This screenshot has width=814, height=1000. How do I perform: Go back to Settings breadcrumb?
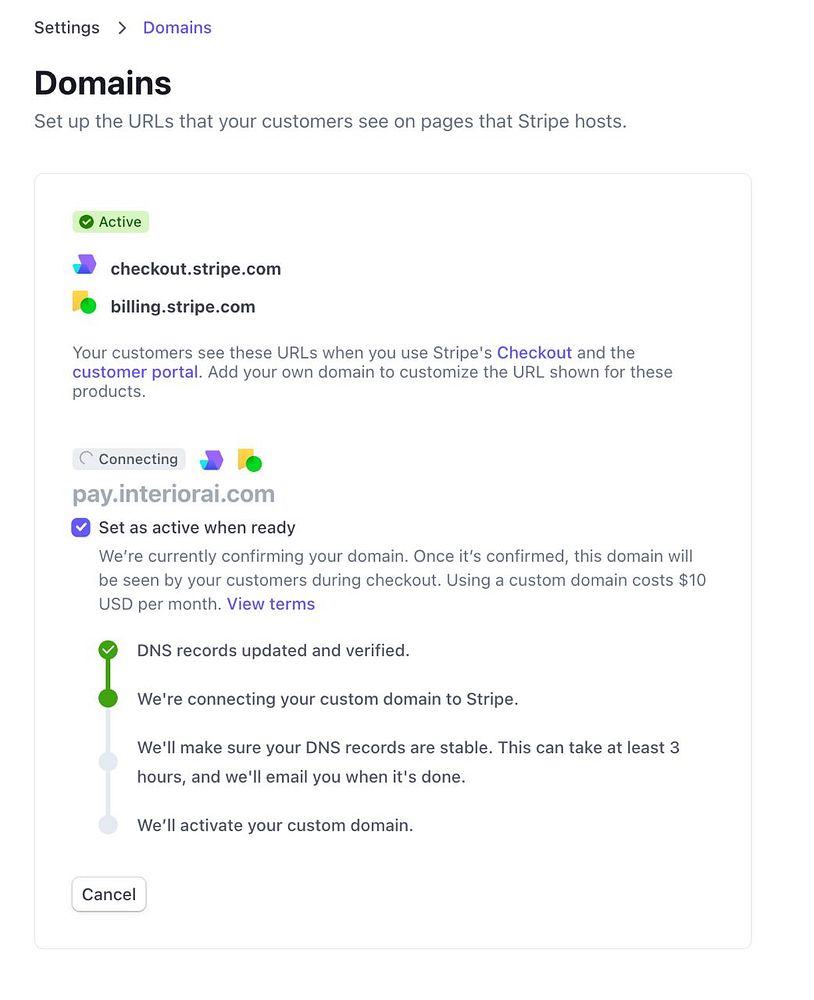67,28
